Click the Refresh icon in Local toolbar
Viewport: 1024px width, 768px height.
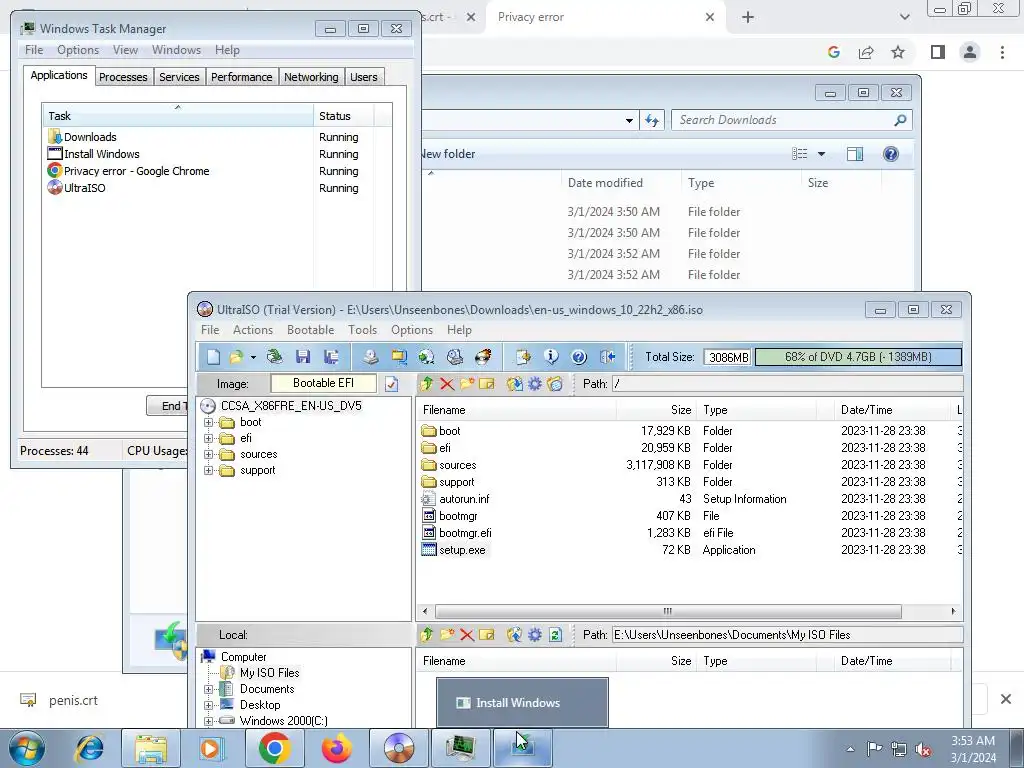click(555, 635)
